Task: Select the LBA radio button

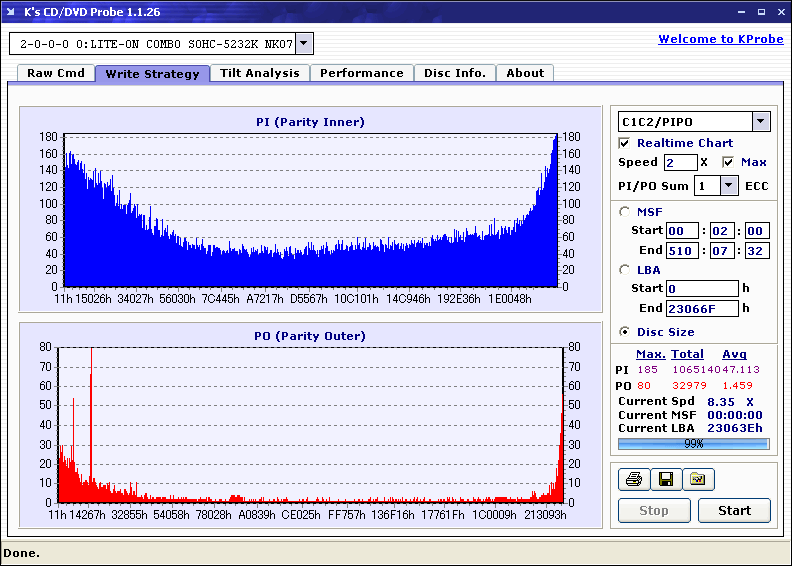Action: pos(625,270)
